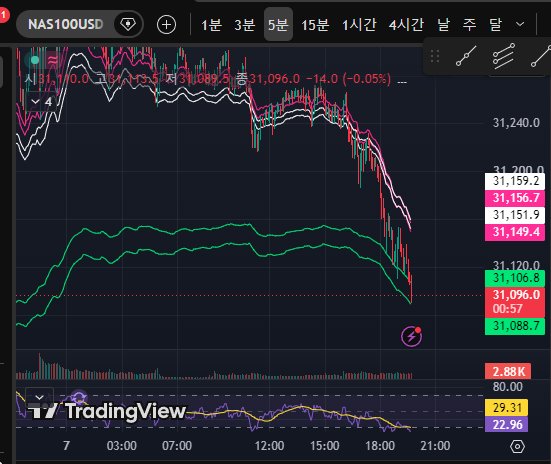Click the current price label 31,096.0

(515, 302)
